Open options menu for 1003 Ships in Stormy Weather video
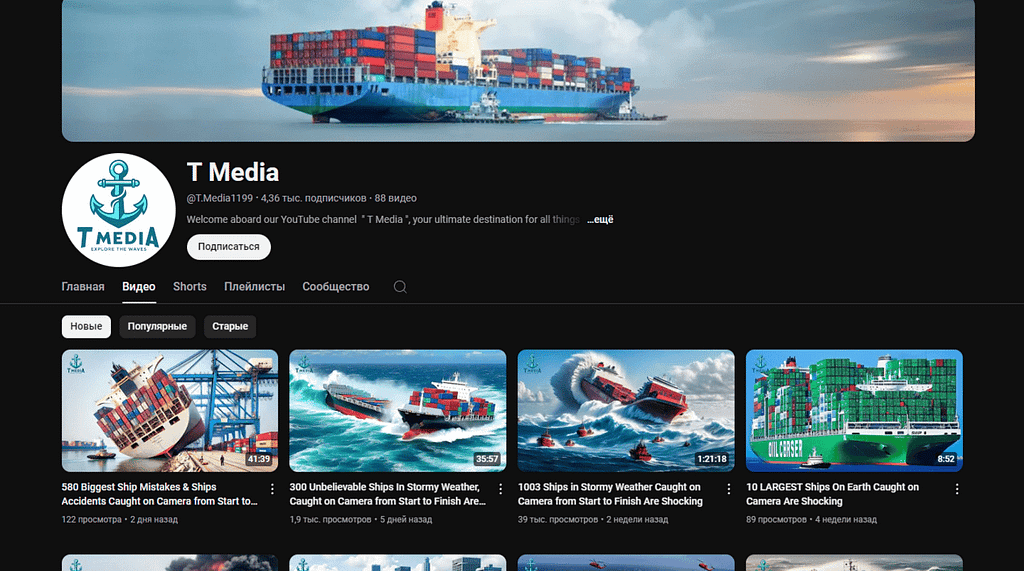 729,489
